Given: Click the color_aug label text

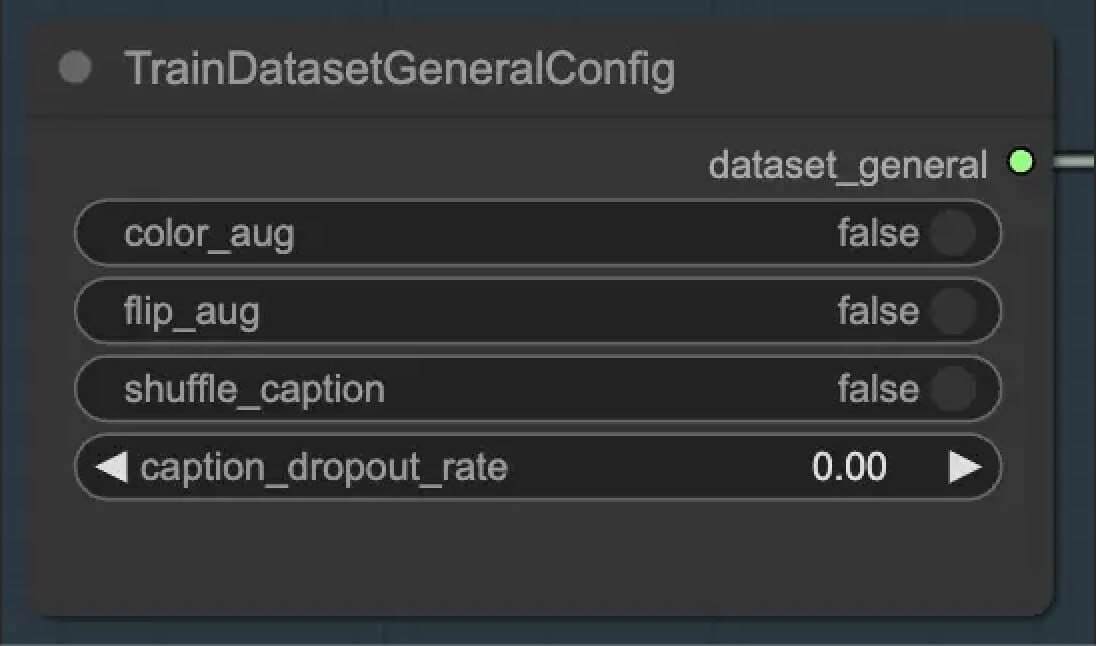Looking at the screenshot, I should click(209, 234).
